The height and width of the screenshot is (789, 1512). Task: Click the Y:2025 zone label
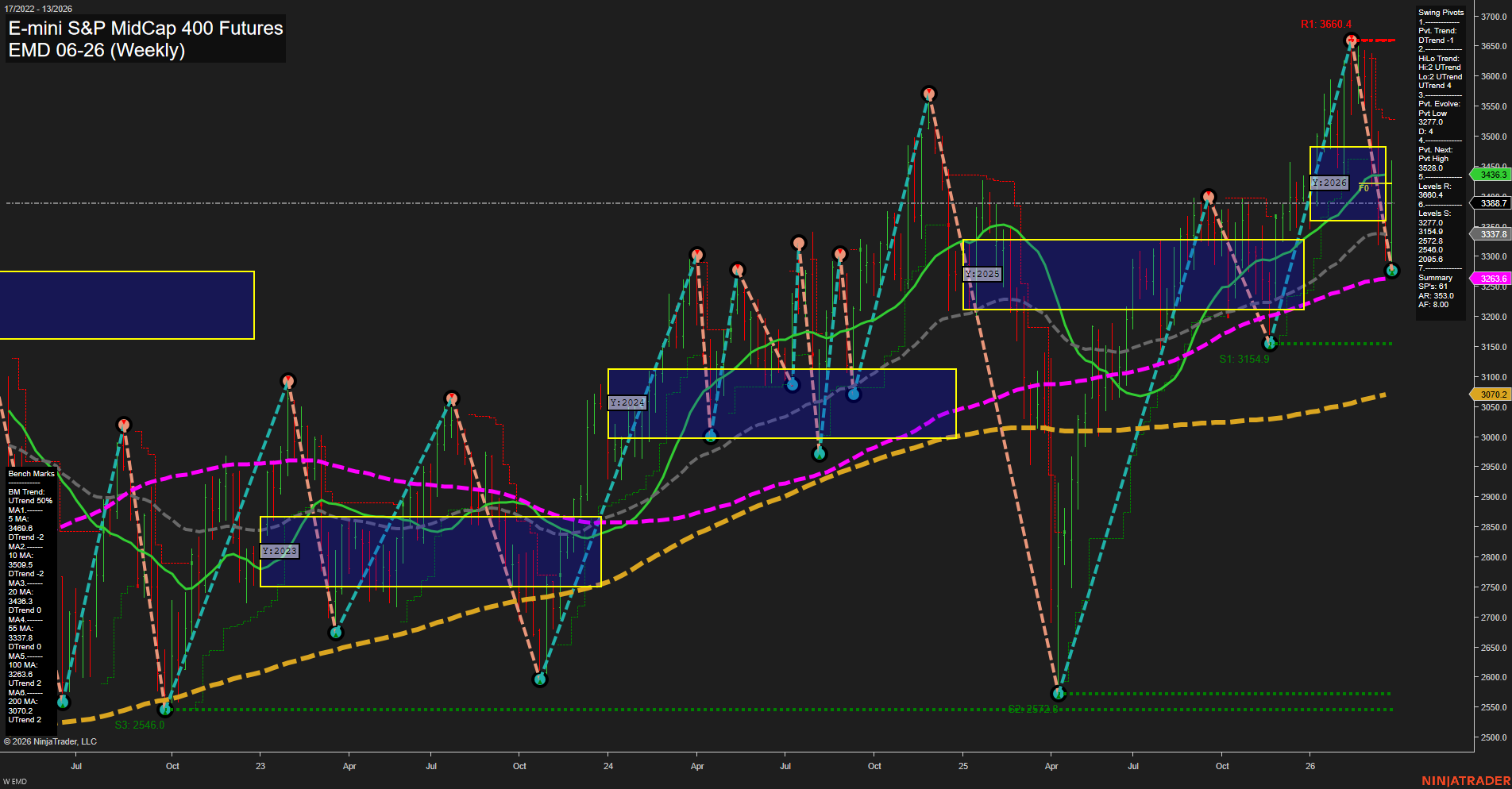coord(982,274)
